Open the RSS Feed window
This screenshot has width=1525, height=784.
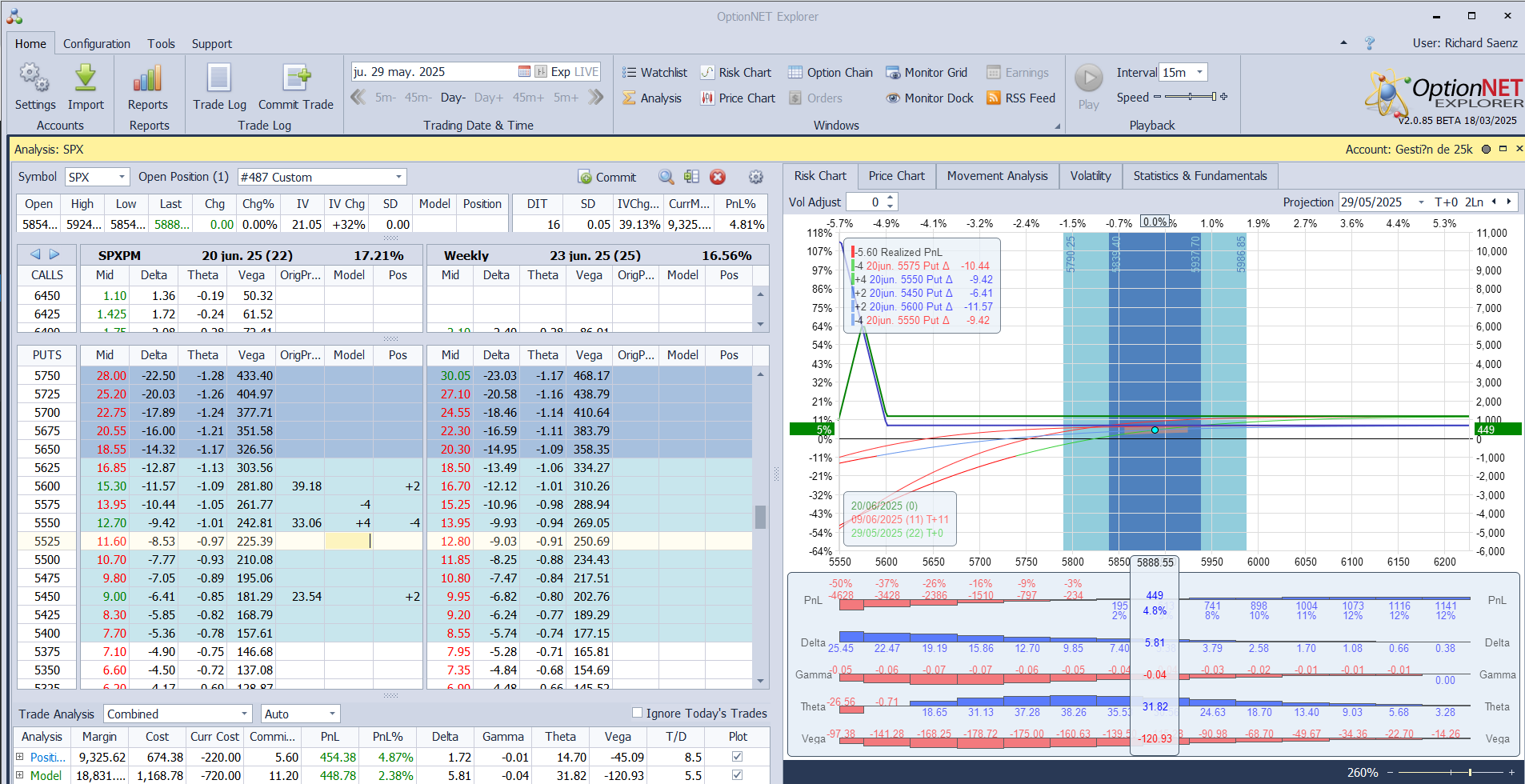tap(1021, 98)
